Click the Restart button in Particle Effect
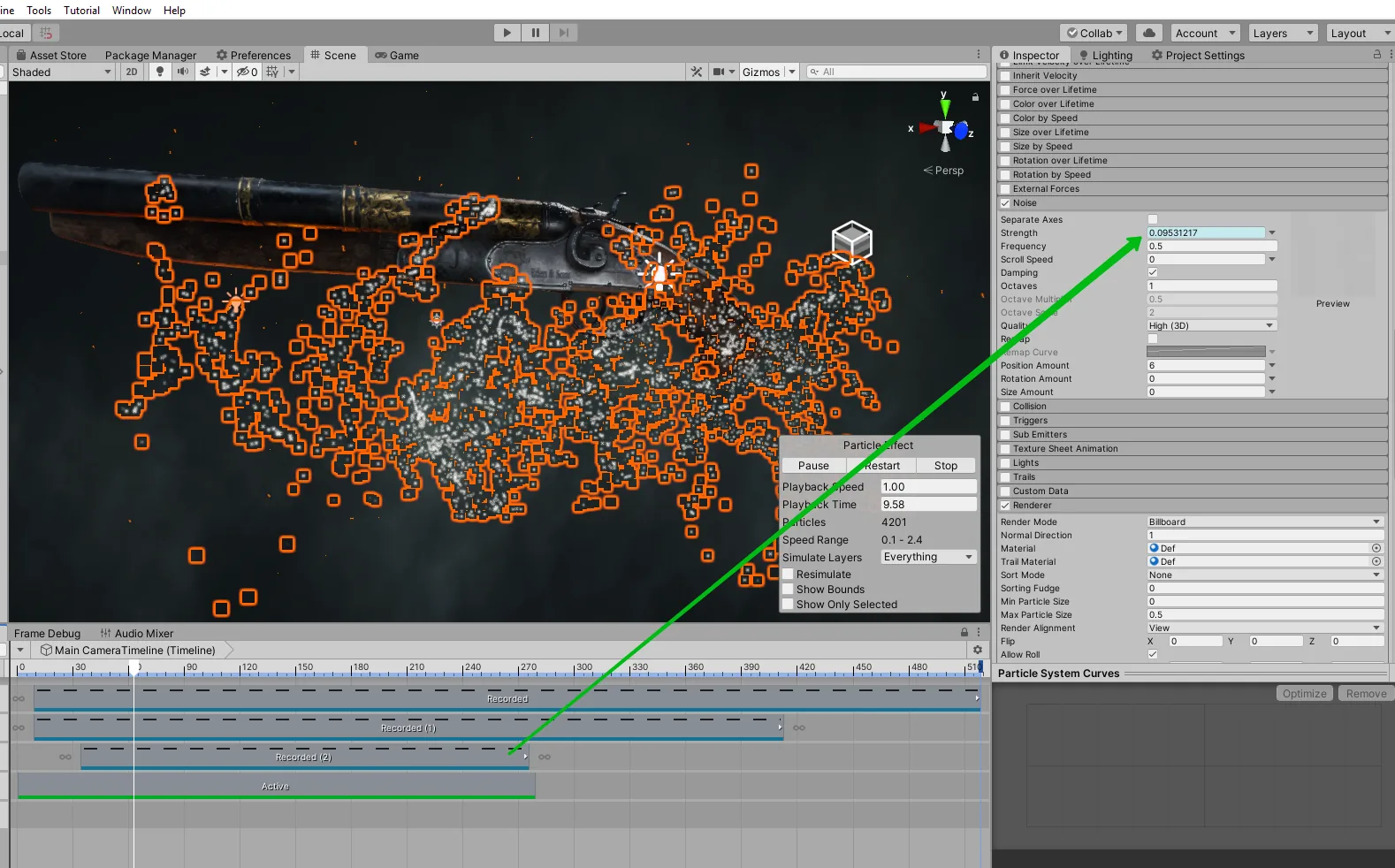The height and width of the screenshot is (868, 1395). 881,466
